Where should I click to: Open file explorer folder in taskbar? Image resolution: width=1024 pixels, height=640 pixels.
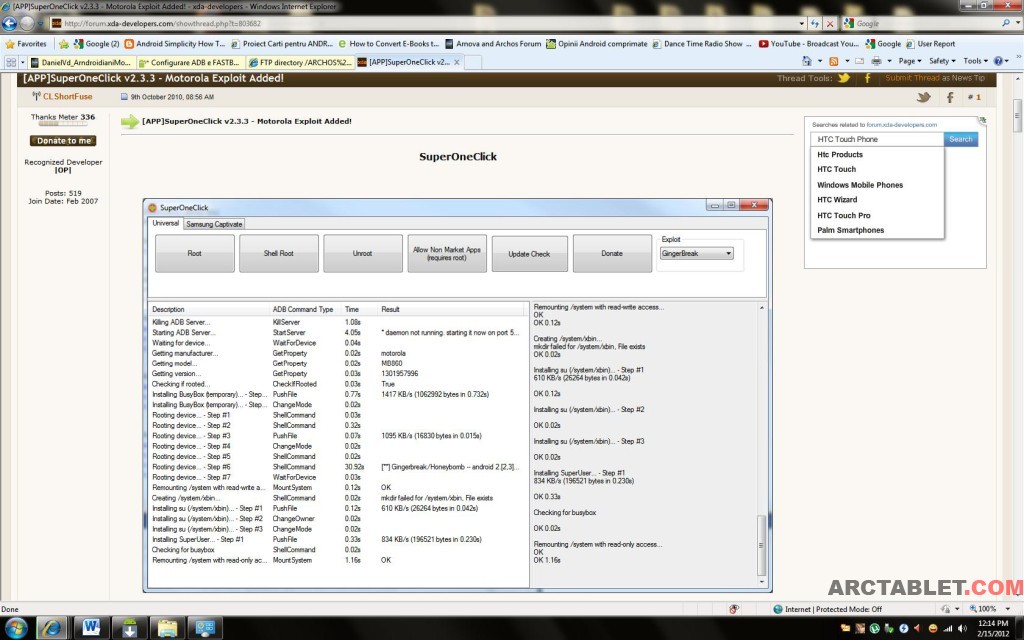(x=167, y=628)
